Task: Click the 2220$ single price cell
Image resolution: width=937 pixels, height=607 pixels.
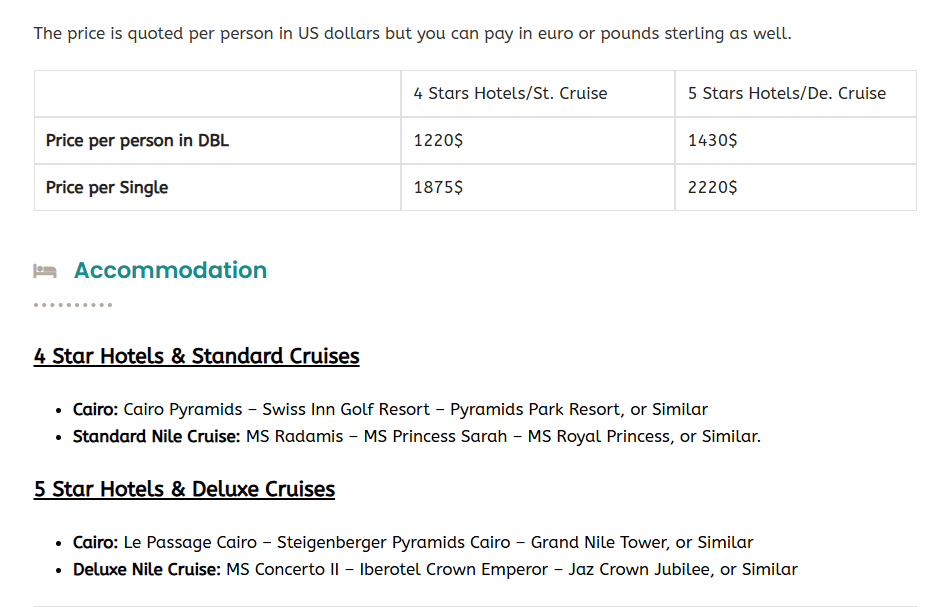Action: [712, 188]
